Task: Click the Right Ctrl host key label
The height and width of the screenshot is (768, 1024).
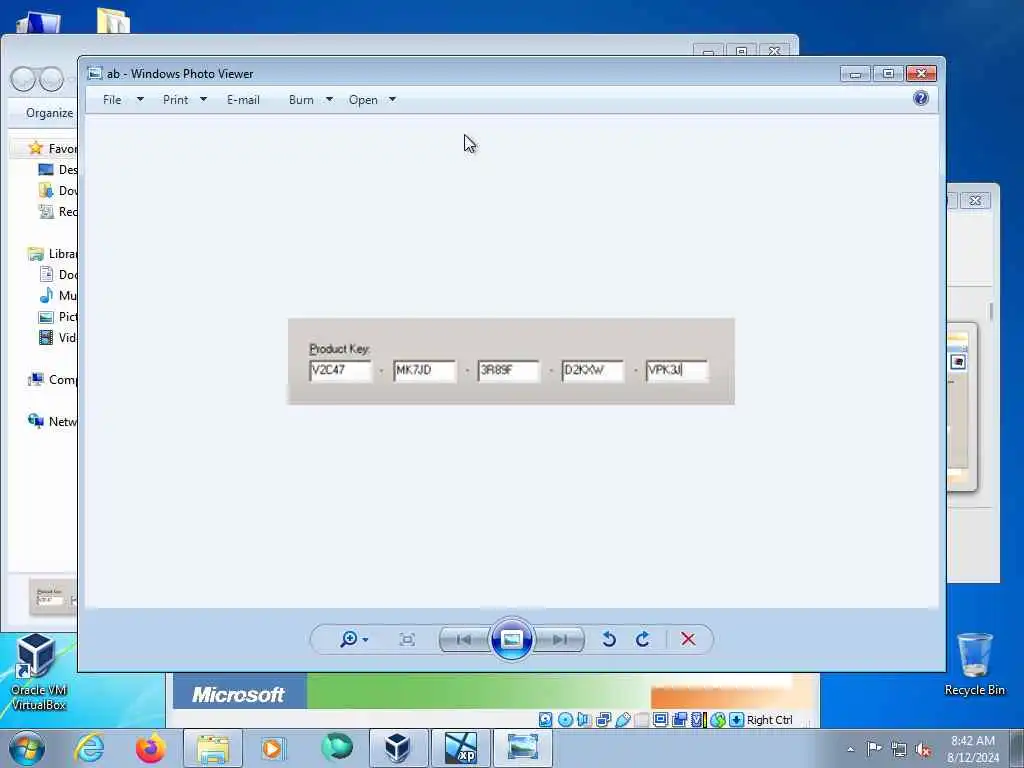Action: (769, 720)
